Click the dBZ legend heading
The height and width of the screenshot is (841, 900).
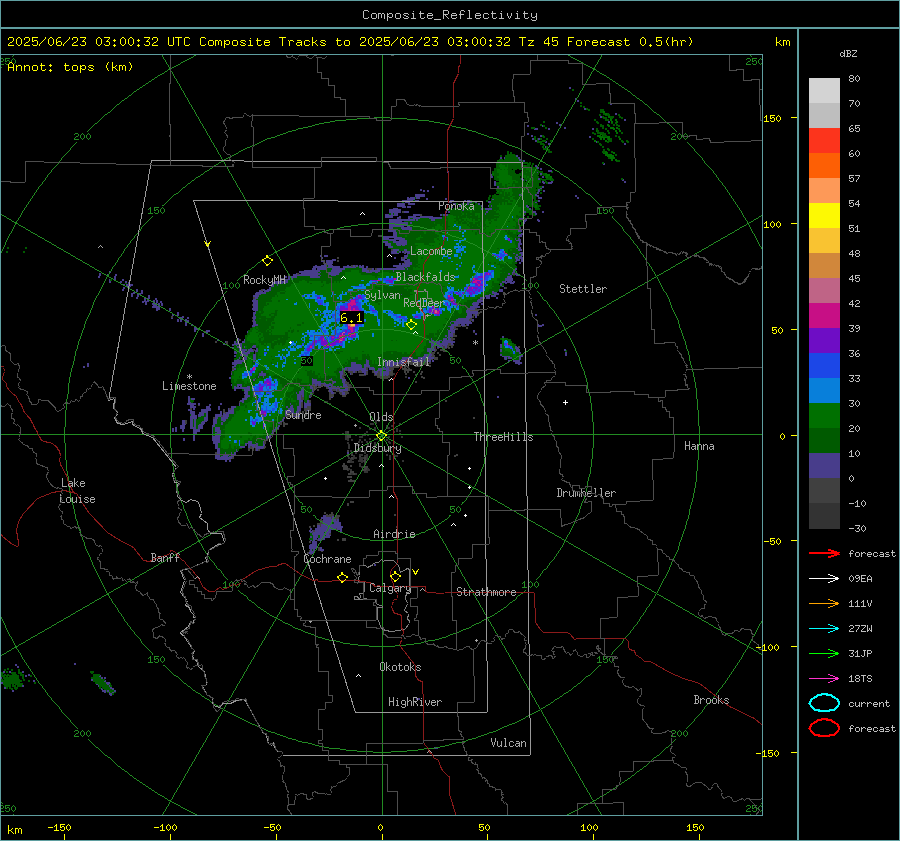coord(848,53)
